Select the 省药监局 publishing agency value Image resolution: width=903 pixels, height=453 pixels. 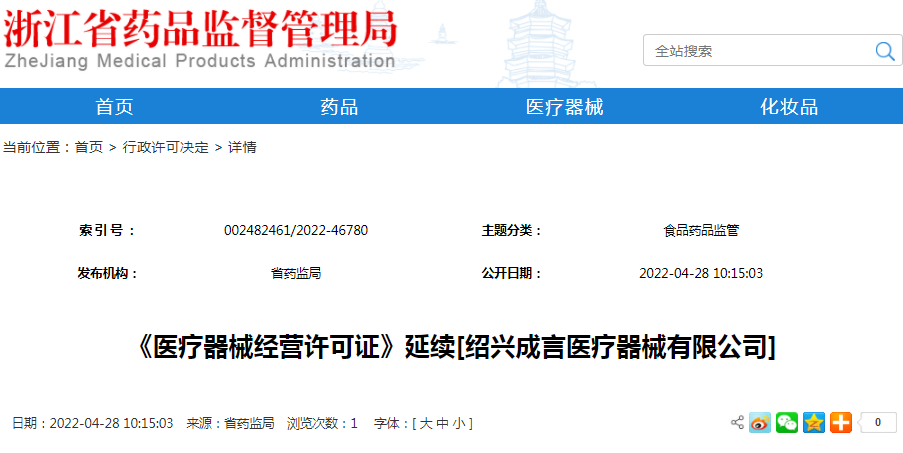(296, 273)
